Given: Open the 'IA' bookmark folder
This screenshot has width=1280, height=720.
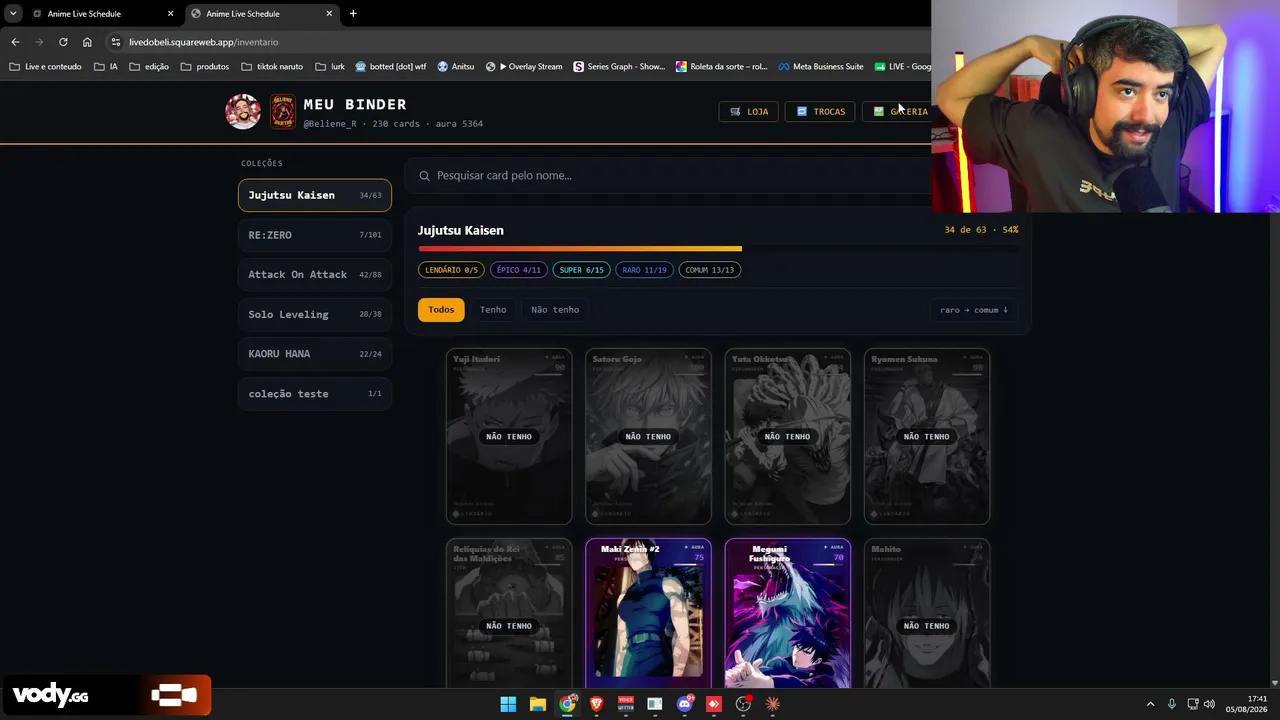Looking at the screenshot, I should [105, 67].
